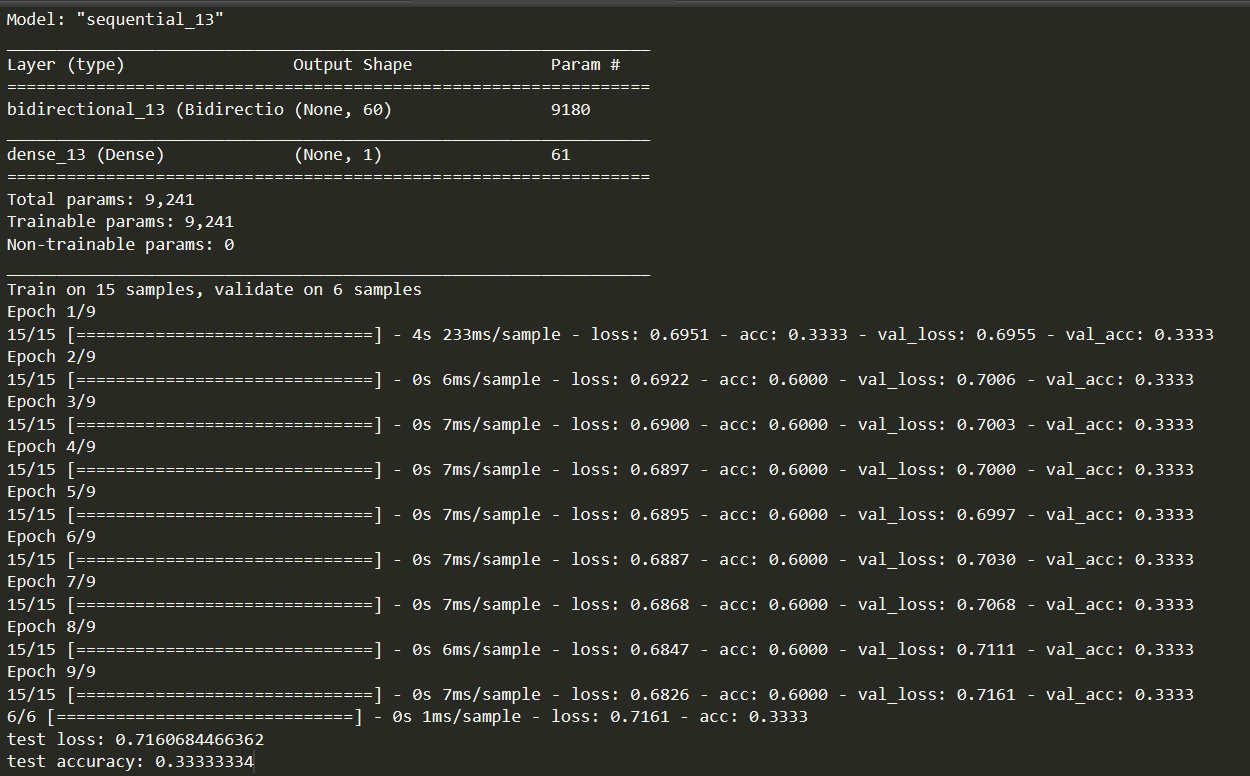Click the "Param #" column header
This screenshot has height=776, width=1250.
pos(585,65)
